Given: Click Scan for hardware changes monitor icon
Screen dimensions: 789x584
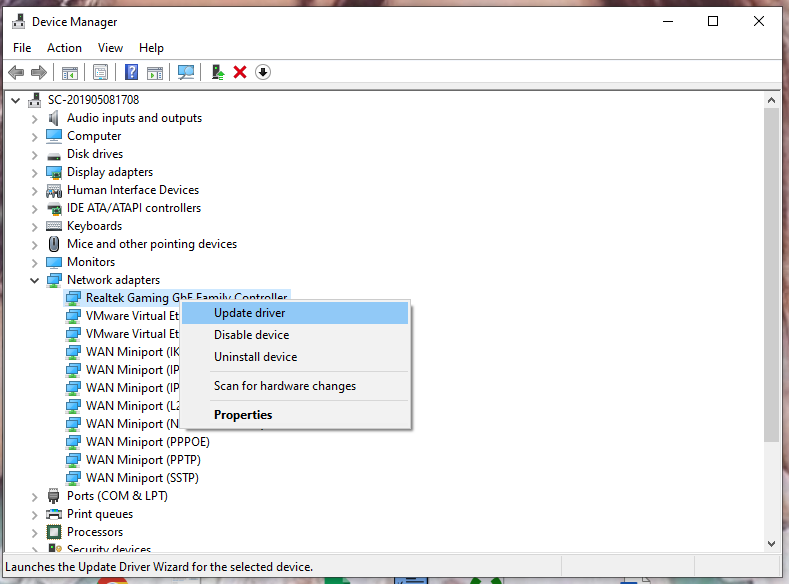Looking at the screenshot, I should coord(186,72).
